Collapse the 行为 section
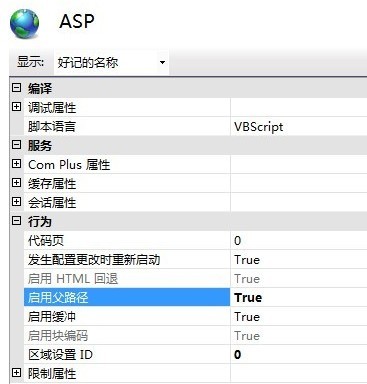The width and height of the screenshot is (367, 384). point(16,221)
